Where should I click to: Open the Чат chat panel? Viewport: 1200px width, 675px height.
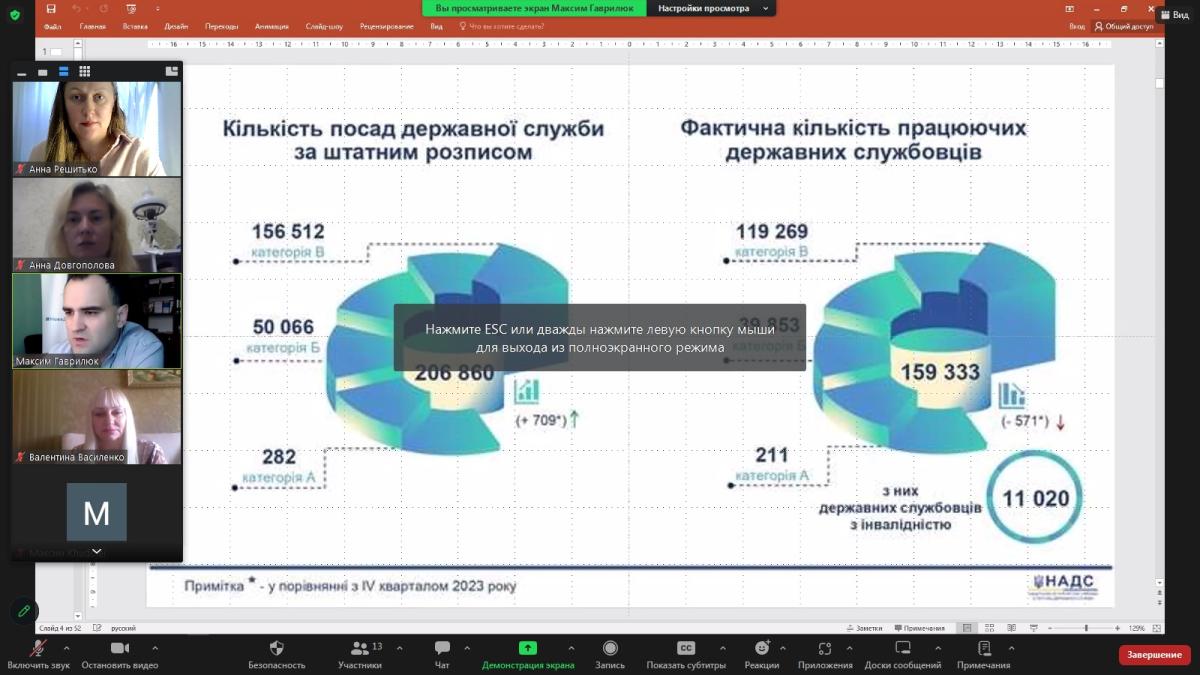442,654
